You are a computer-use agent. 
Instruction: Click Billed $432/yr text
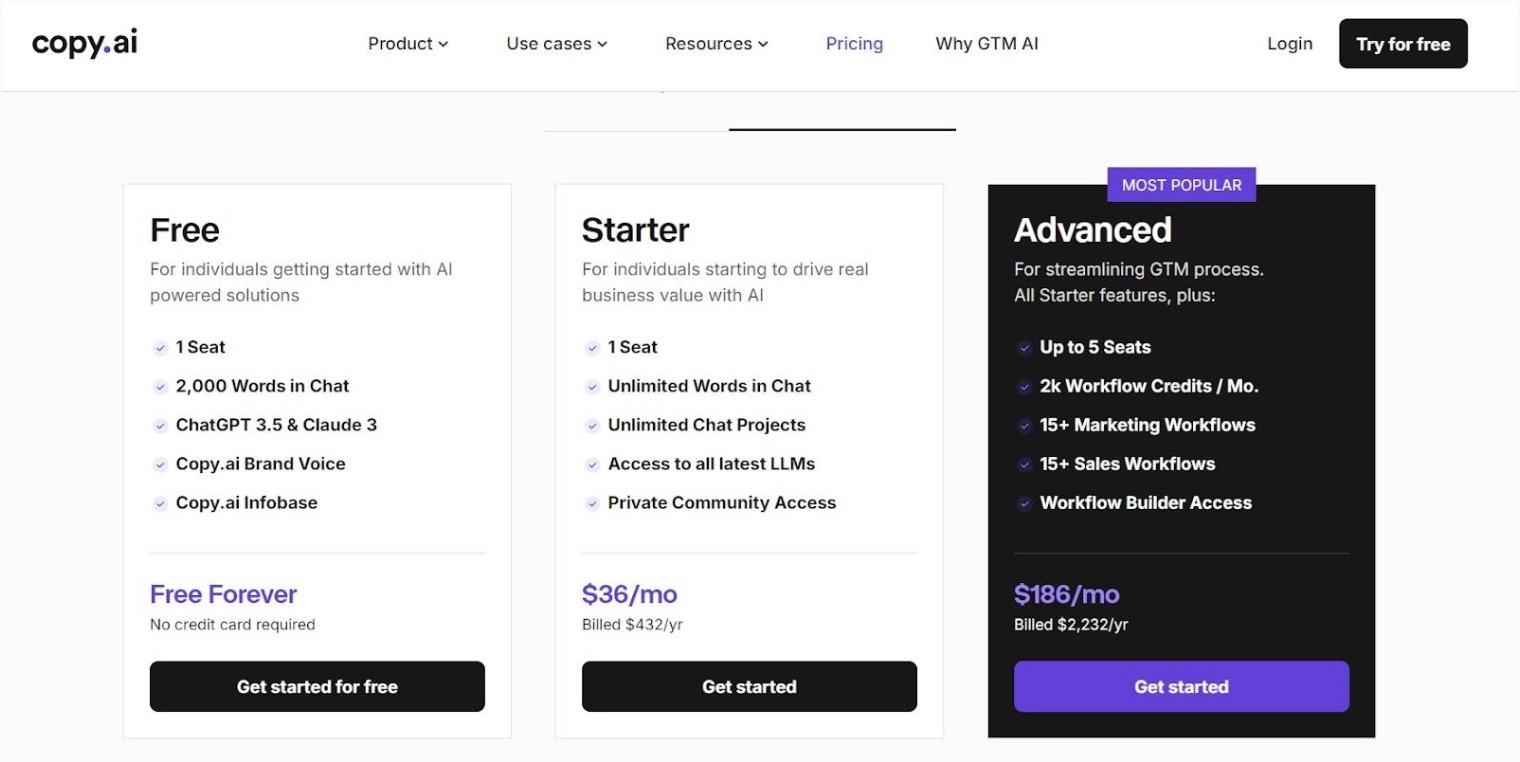[x=632, y=625]
